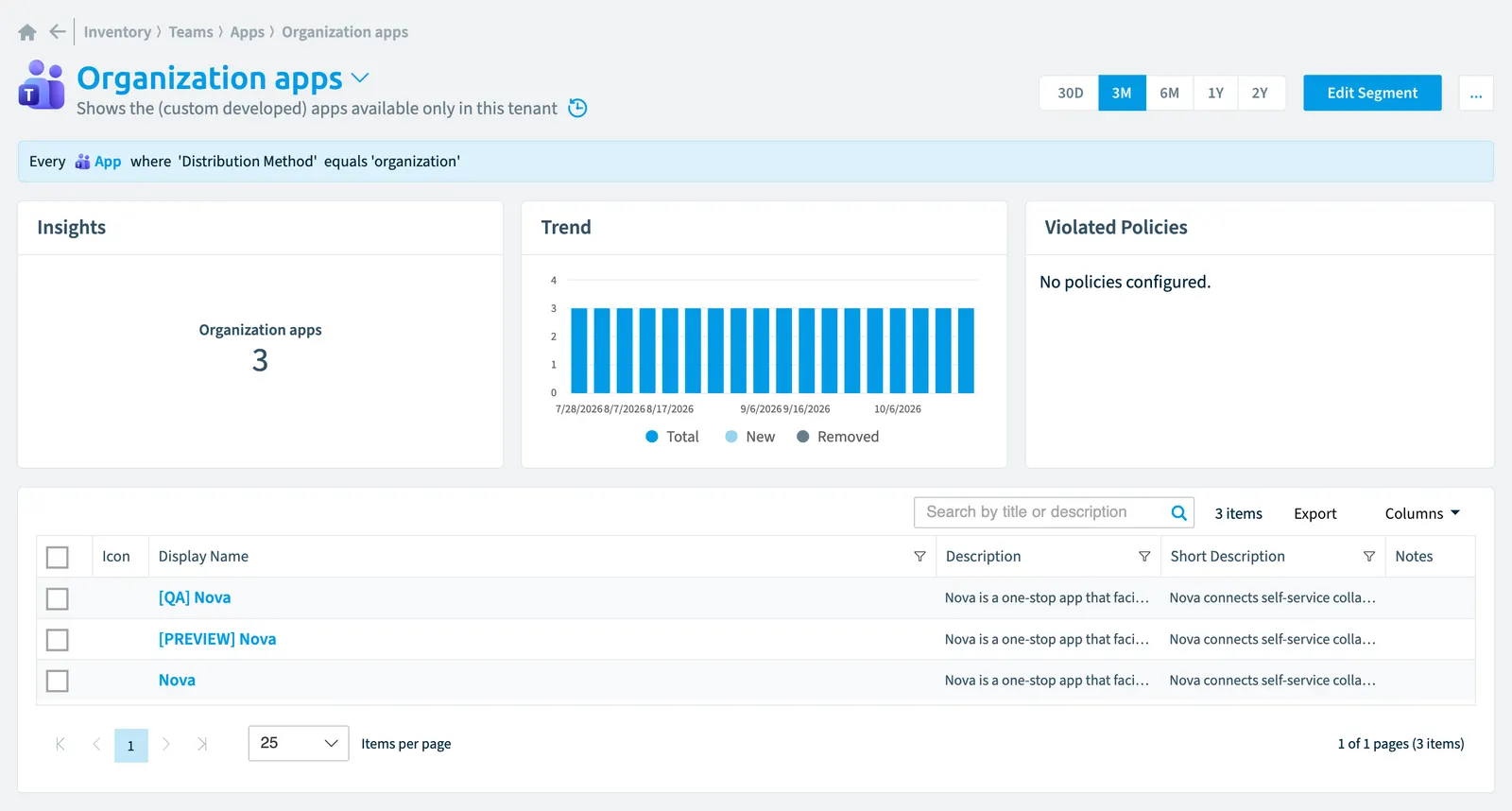
Task: Click the Edit Segment button
Action: (x=1372, y=93)
